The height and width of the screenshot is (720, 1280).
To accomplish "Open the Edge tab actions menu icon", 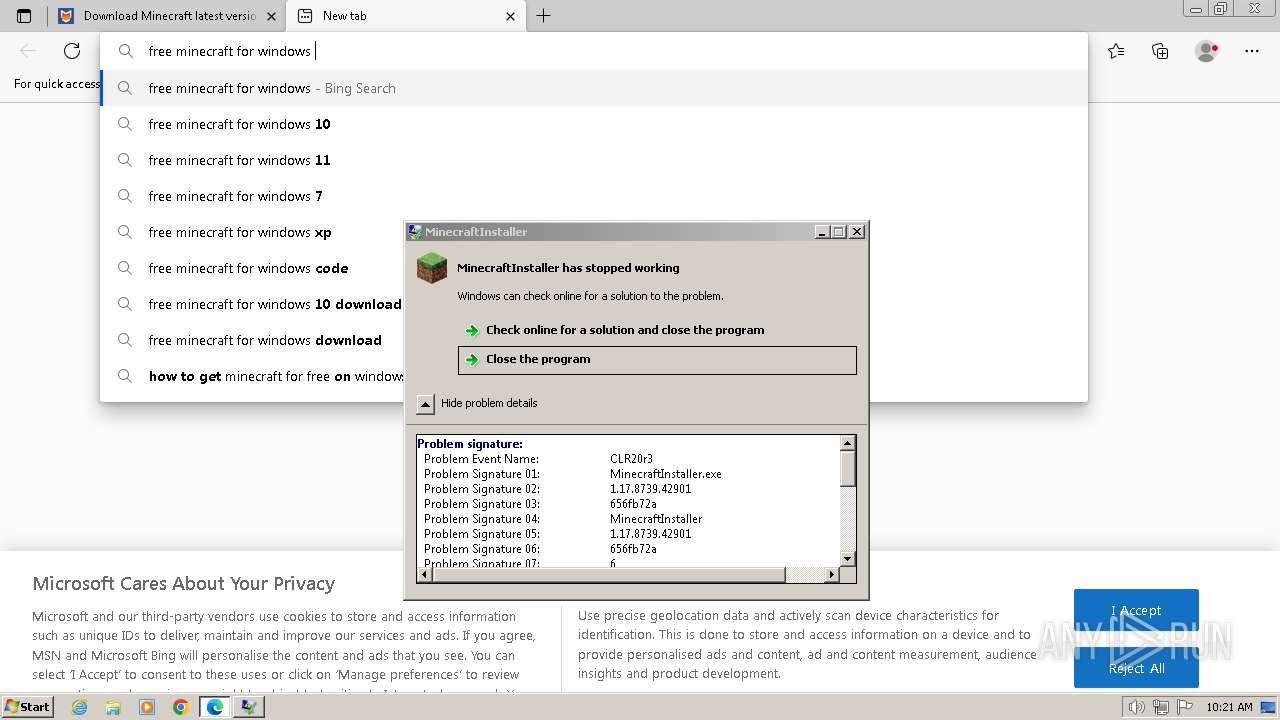I will pyautogui.click(x=24, y=16).
